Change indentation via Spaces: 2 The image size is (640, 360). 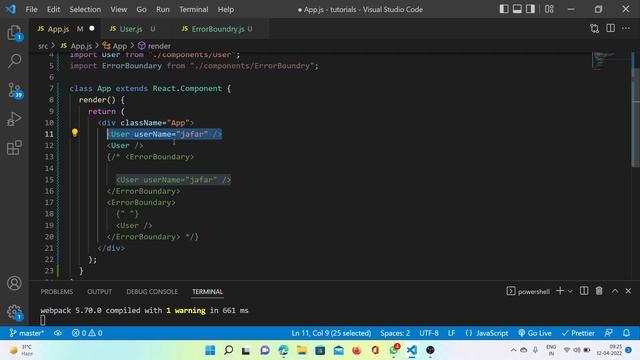[395, 333]
